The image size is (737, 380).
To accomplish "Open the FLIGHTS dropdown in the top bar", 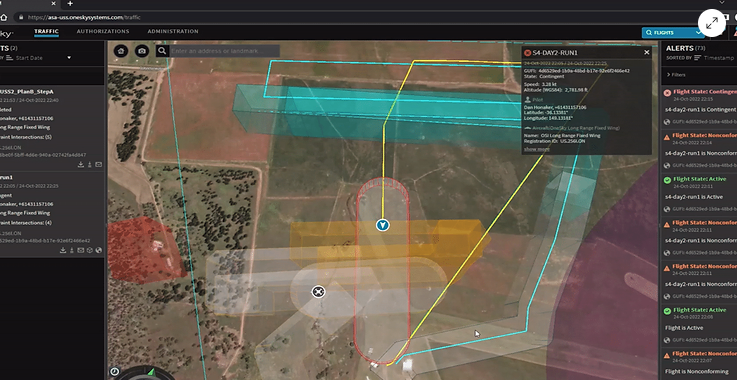I will [x=673, y=32].
